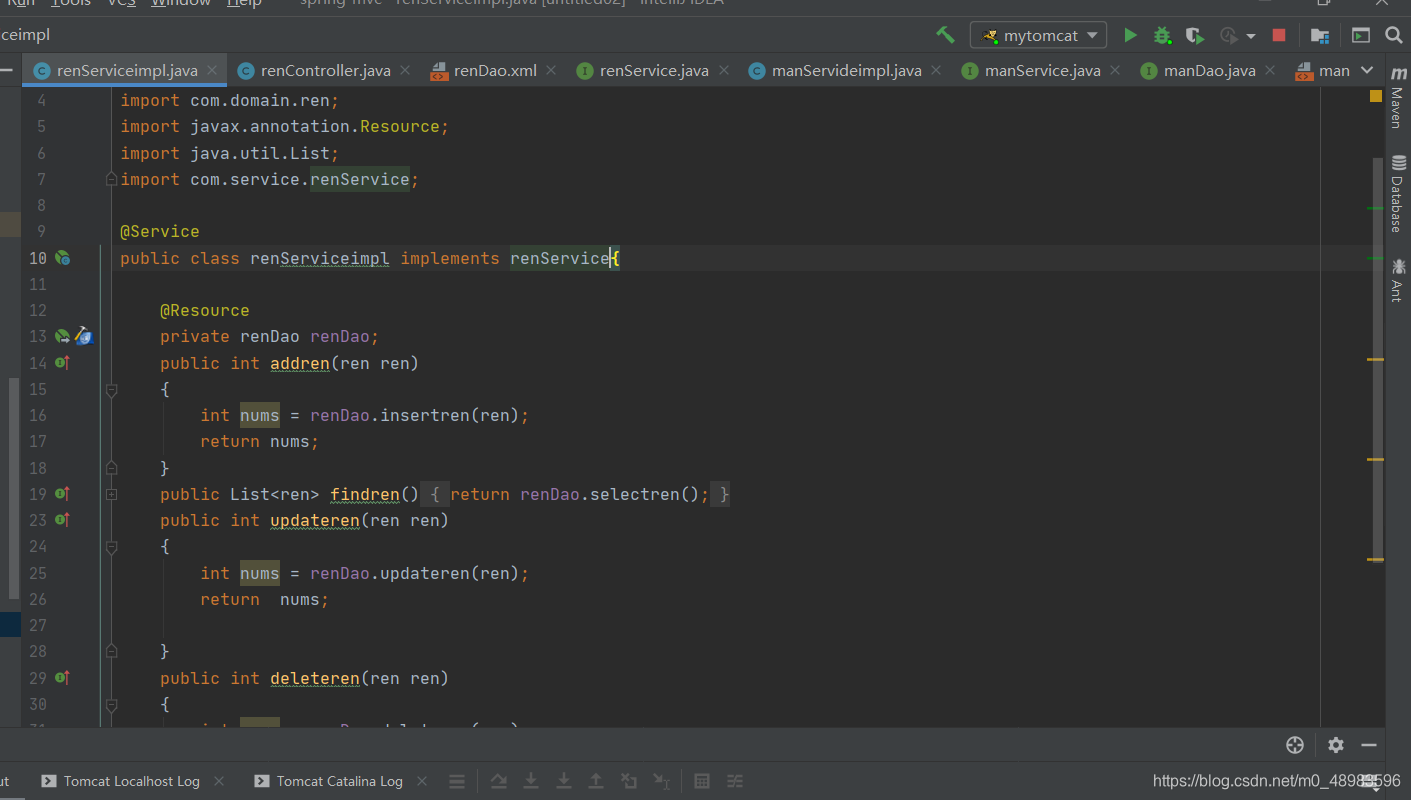This screenshot has width=1411, height=800.
Task: Show hidden editor tabs chevron
Action: pos(1369,71)
